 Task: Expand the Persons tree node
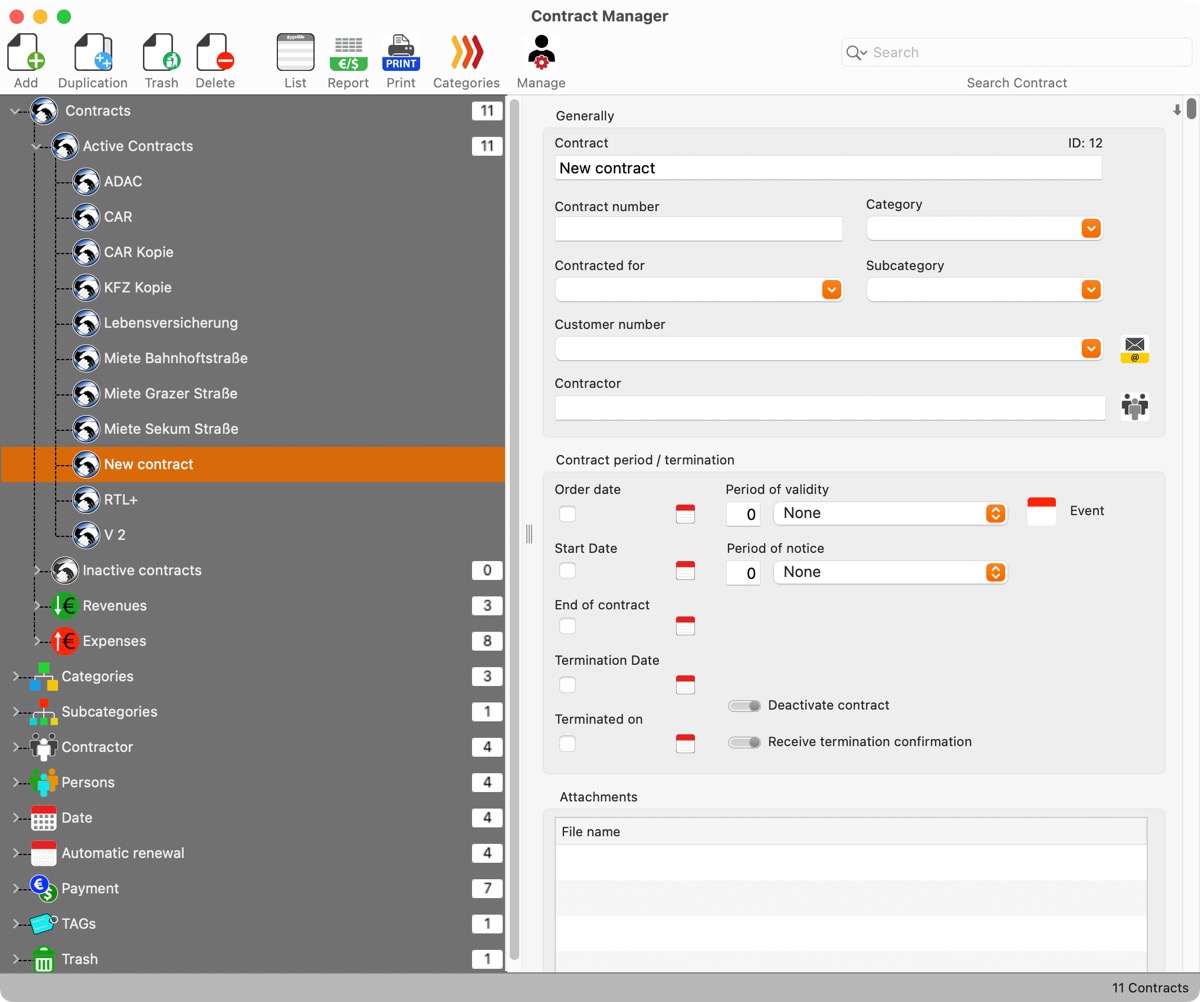(x=16, y=782)
